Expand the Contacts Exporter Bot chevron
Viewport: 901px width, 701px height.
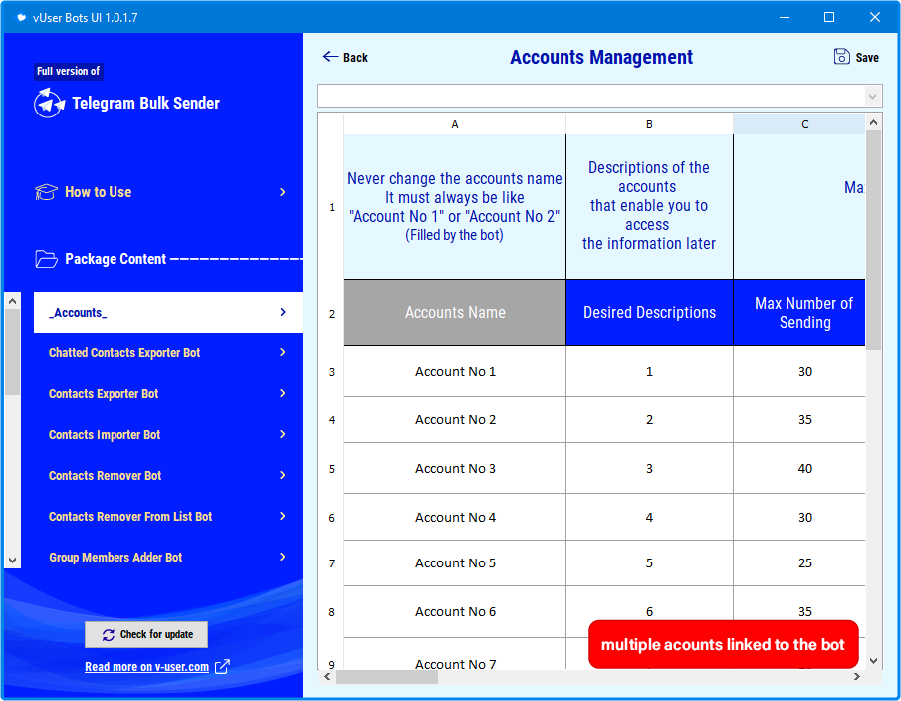282,393
